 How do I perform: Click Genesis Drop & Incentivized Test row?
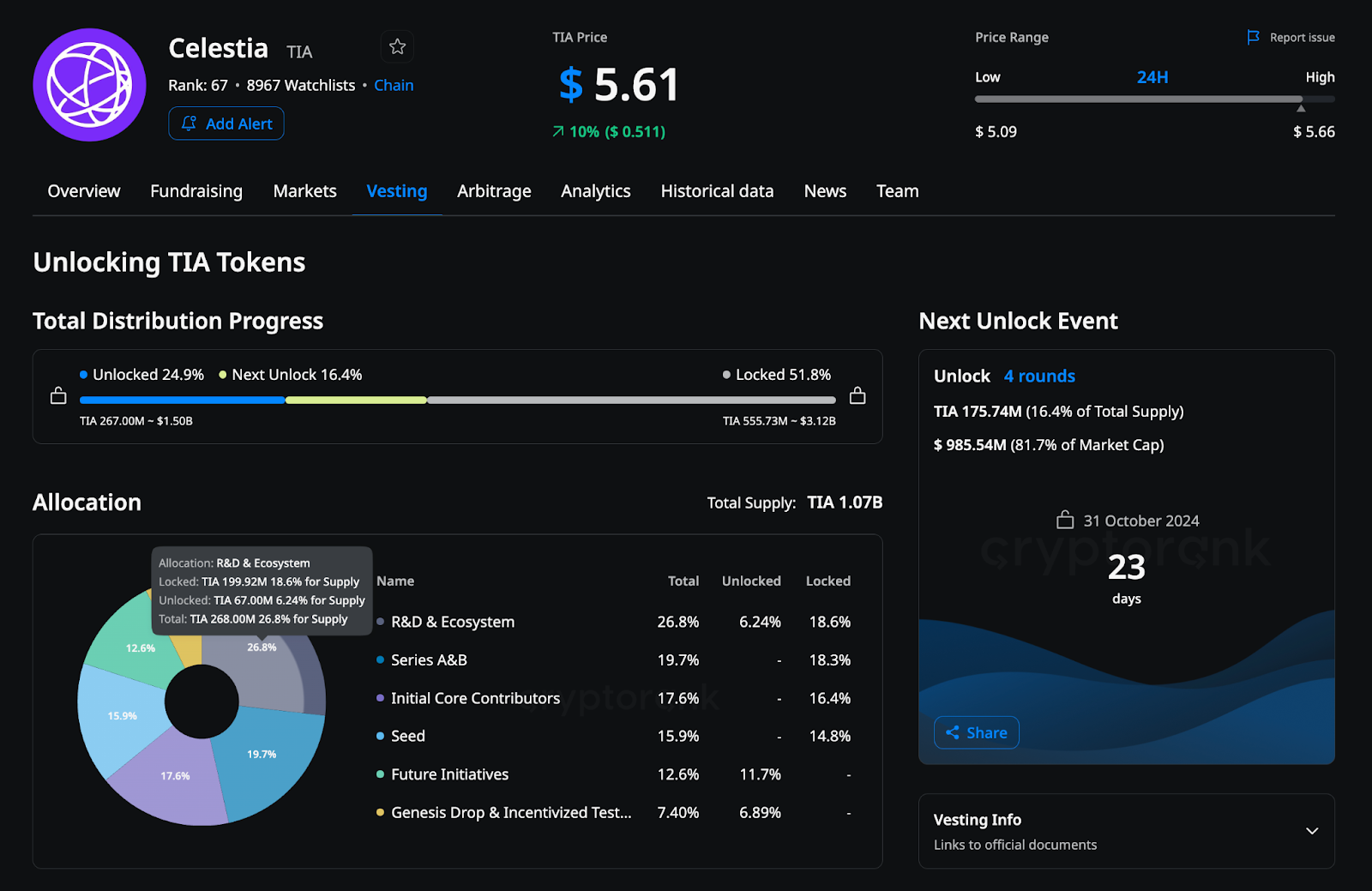point(511,812)
